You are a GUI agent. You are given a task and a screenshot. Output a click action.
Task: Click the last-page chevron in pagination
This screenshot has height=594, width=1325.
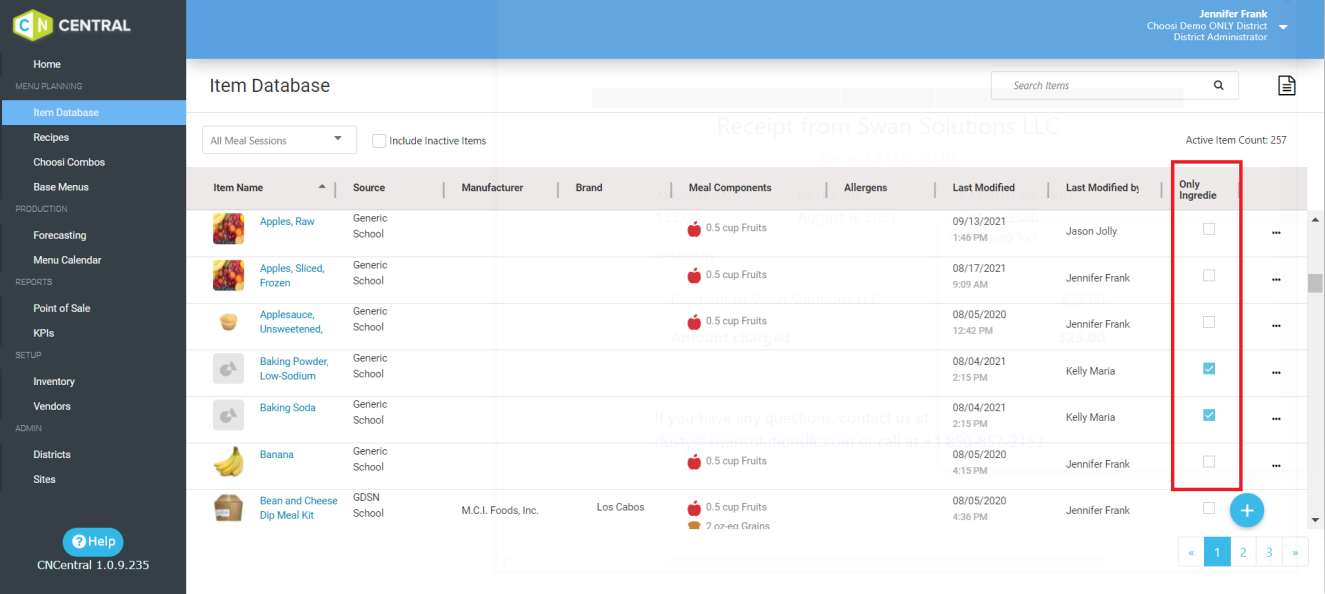pos(1294,551)
